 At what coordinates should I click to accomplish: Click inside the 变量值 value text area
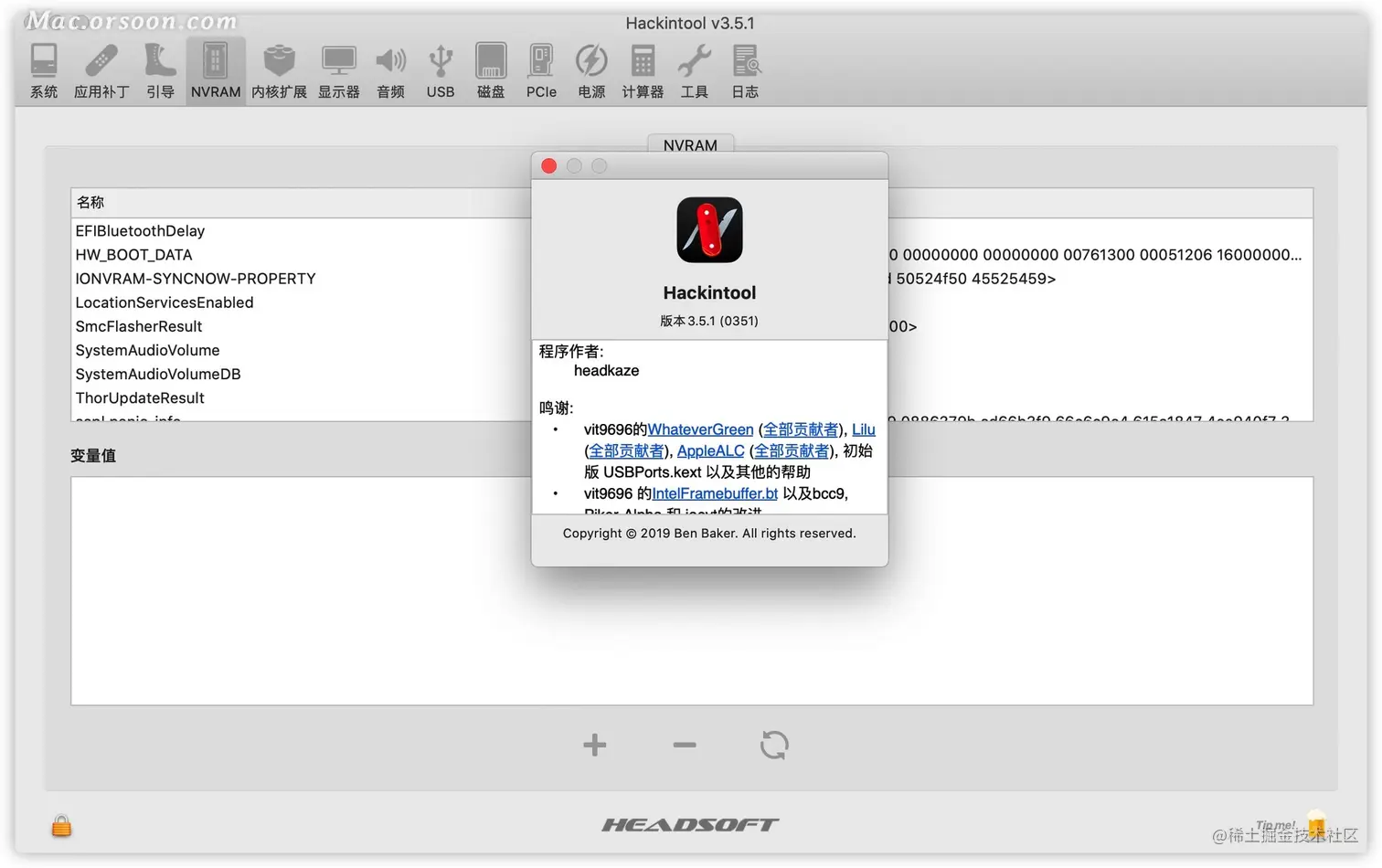click(692, 590)
